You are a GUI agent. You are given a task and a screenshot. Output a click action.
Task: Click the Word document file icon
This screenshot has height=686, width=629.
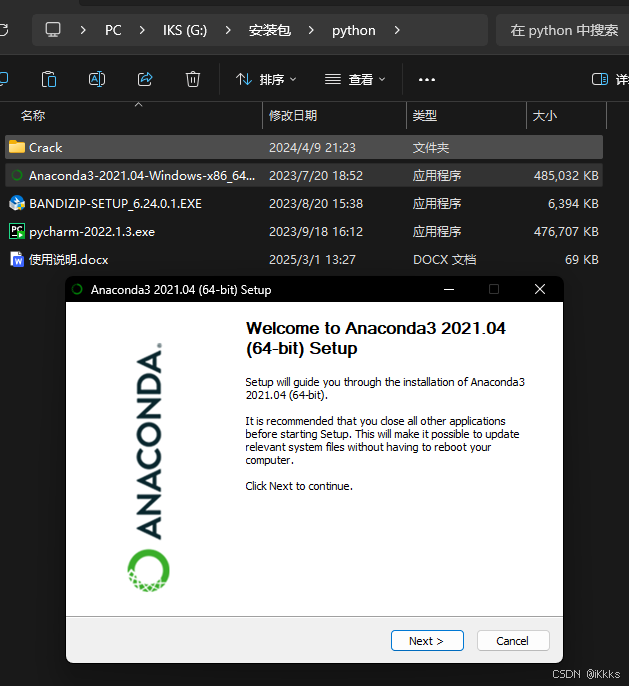(17, 259)
